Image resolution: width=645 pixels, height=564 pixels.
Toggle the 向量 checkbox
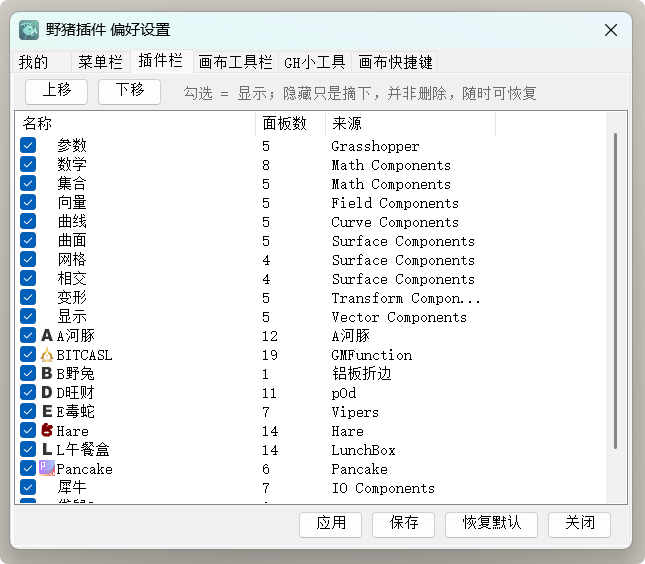point(28,202)
